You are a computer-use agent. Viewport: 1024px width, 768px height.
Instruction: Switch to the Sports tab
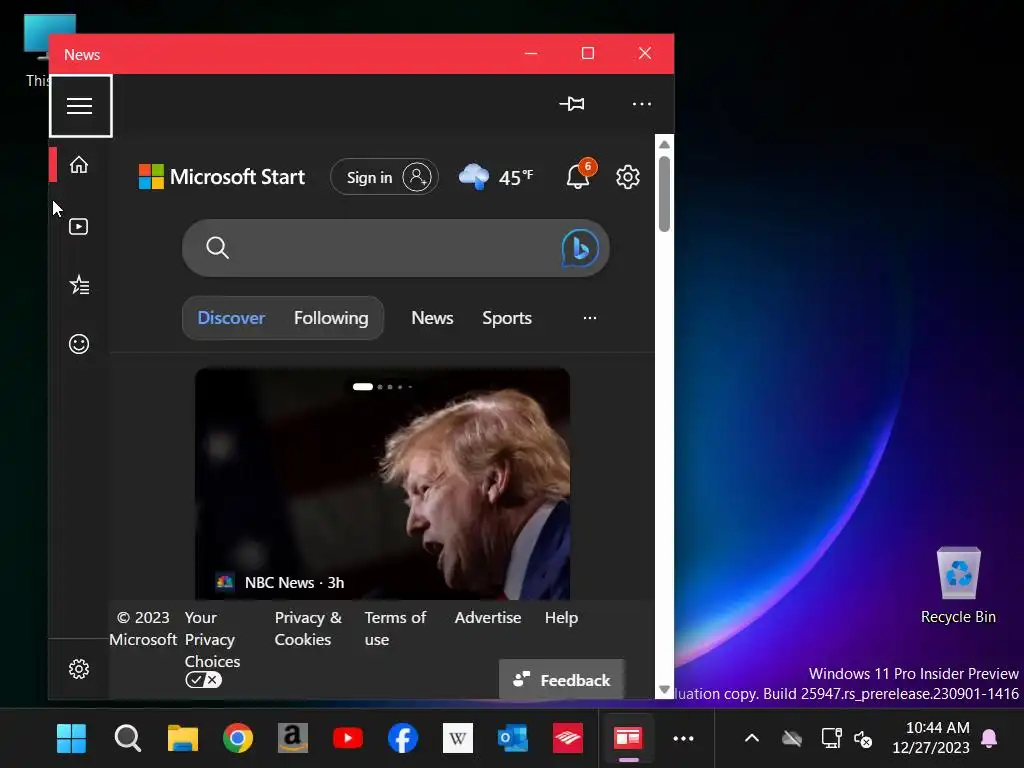coord(507,318)
